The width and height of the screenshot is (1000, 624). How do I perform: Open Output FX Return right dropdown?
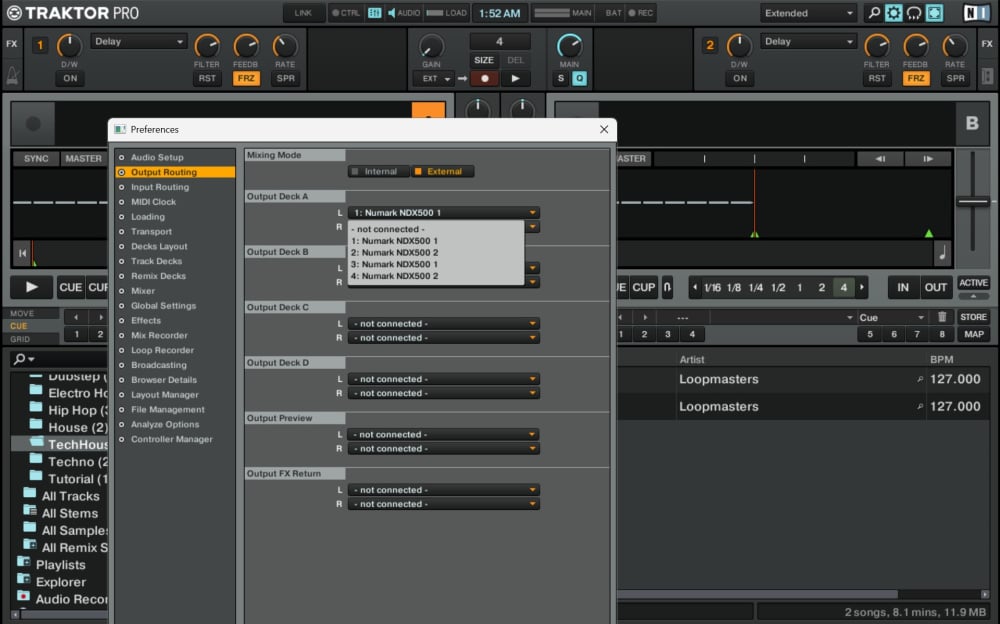pos(443,504)
